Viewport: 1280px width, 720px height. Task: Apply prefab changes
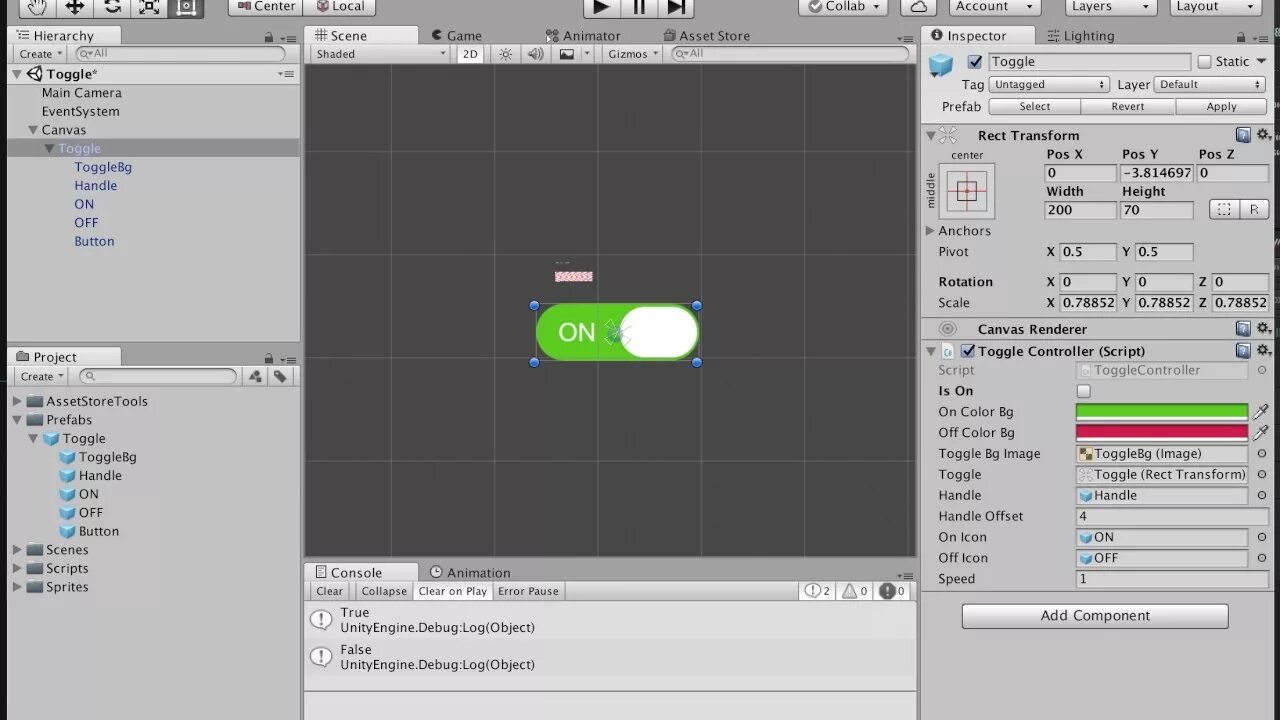(x=1221, y=107)
